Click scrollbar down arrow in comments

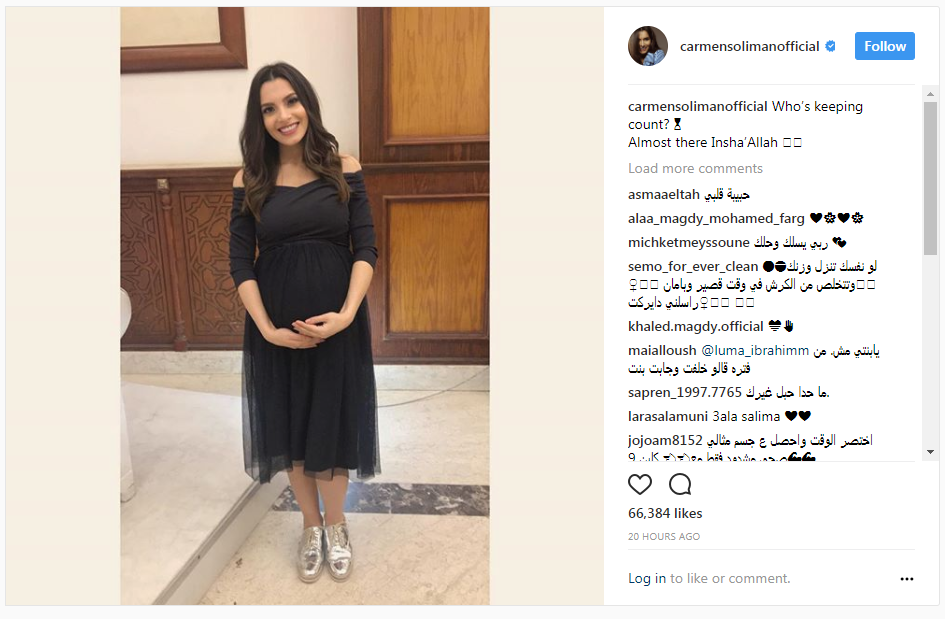(x=930, y=451)
